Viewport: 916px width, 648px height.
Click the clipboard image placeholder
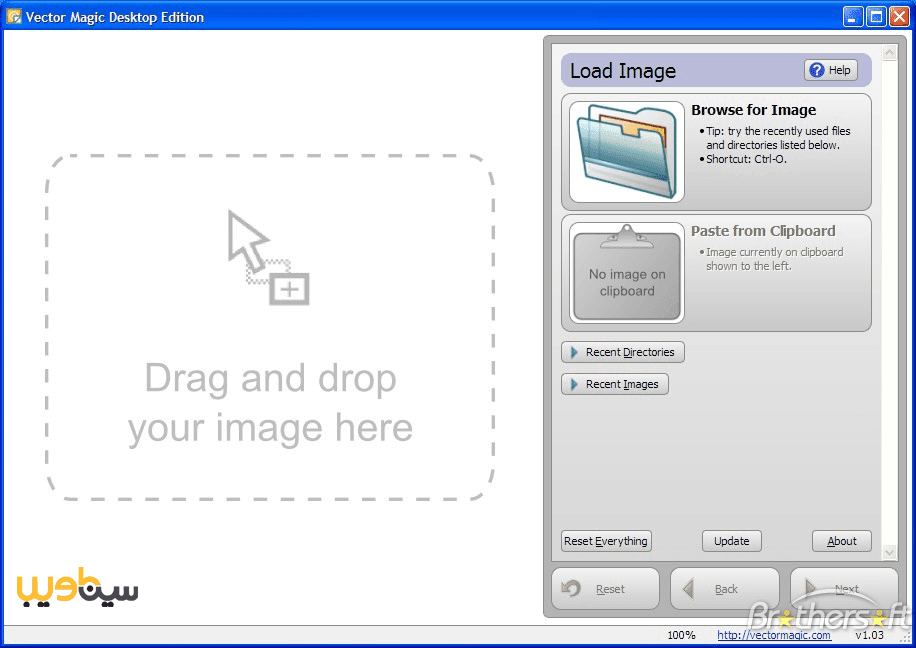click(627, 273)
